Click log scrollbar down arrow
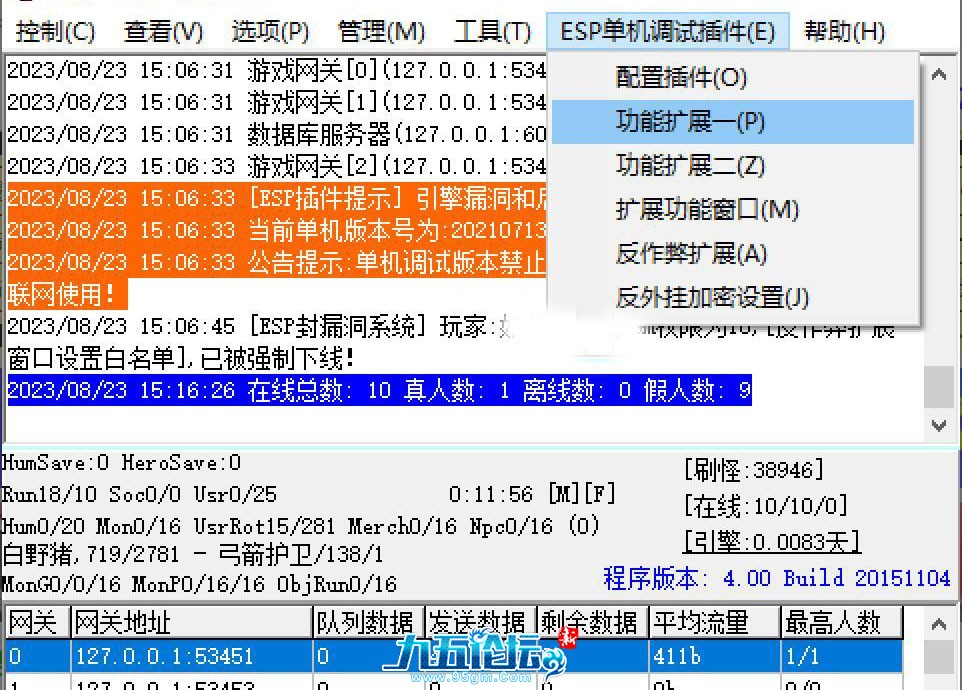Screen dimensions: 962x690 coord(938,425)
